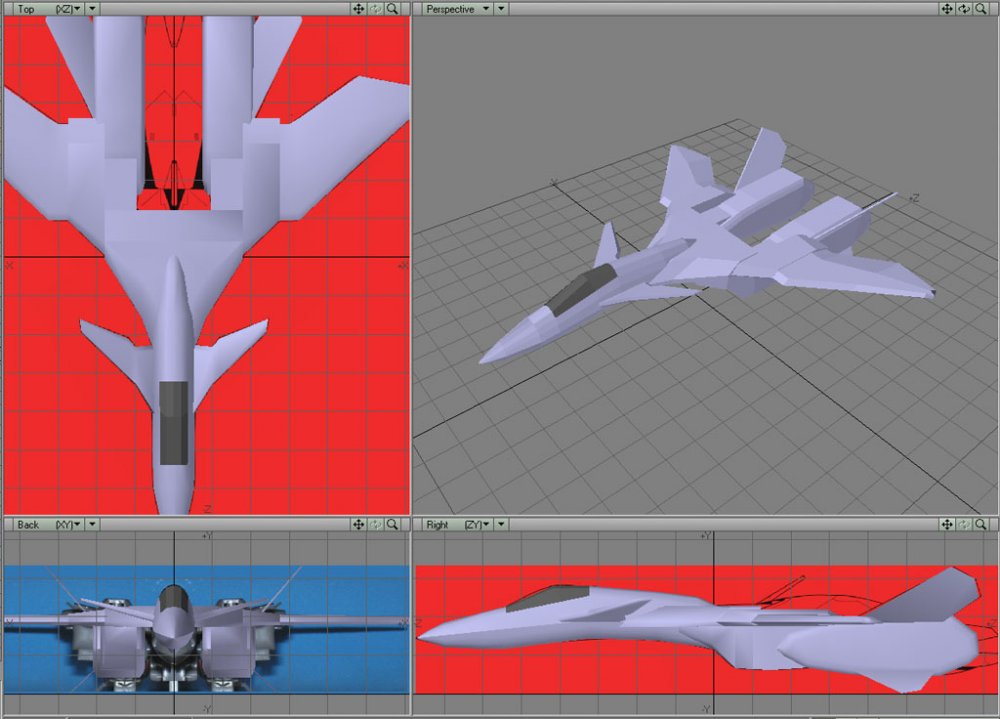Image resolution: width=1000 pixels, height=719 pixels.
Task: Click the pan icon in Back viewport
Action: 358,524
